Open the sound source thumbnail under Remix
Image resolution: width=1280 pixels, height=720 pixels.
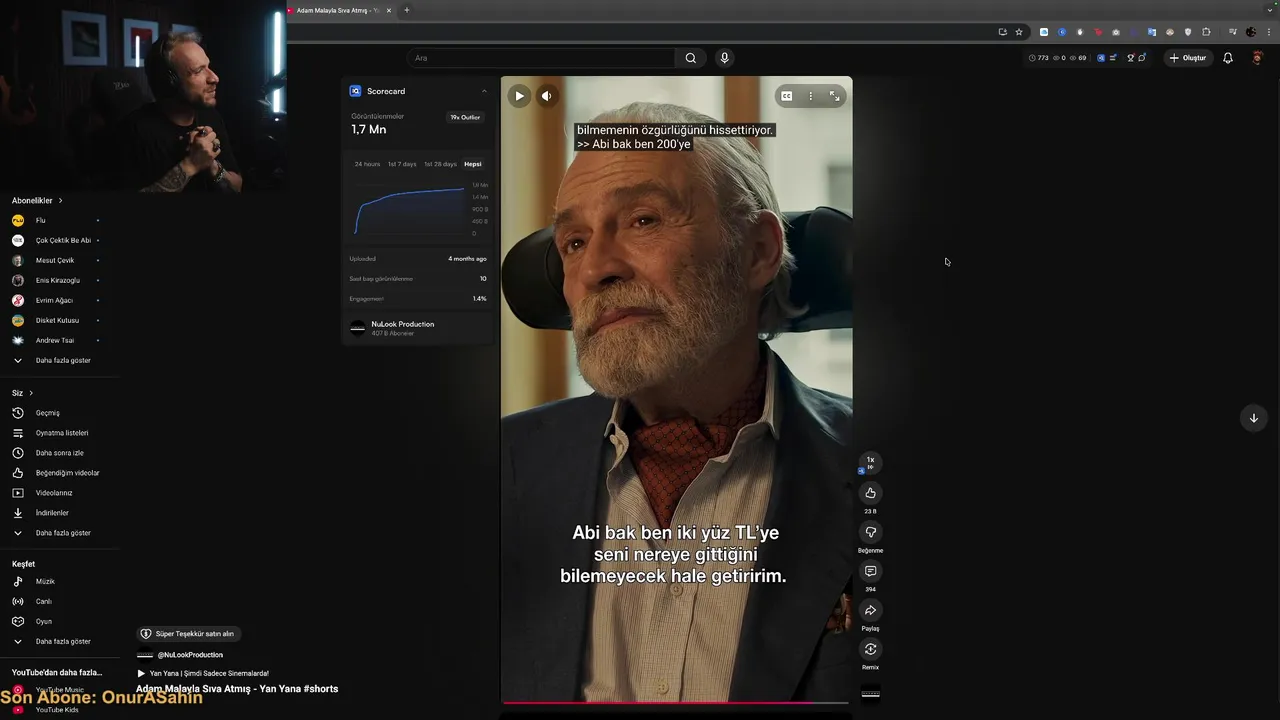click(871, 693)
